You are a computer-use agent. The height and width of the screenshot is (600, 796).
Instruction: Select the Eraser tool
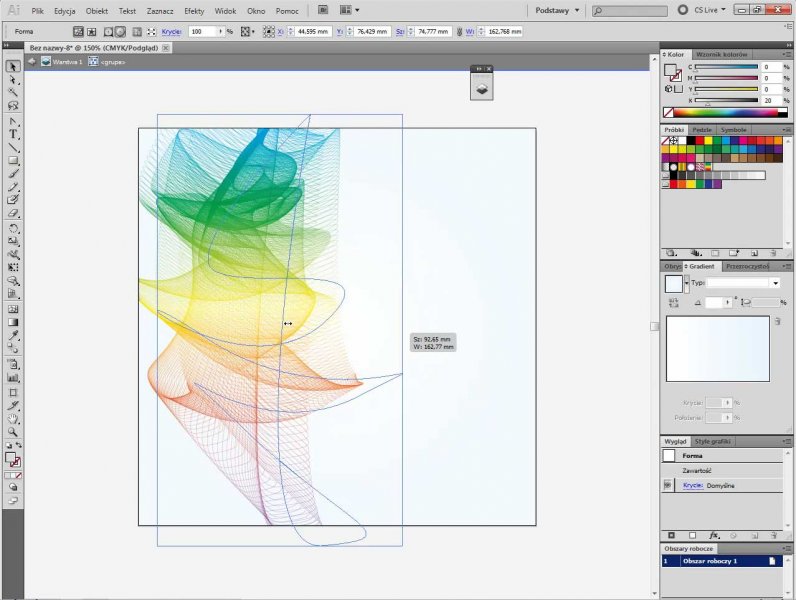[x=14, y=213]
